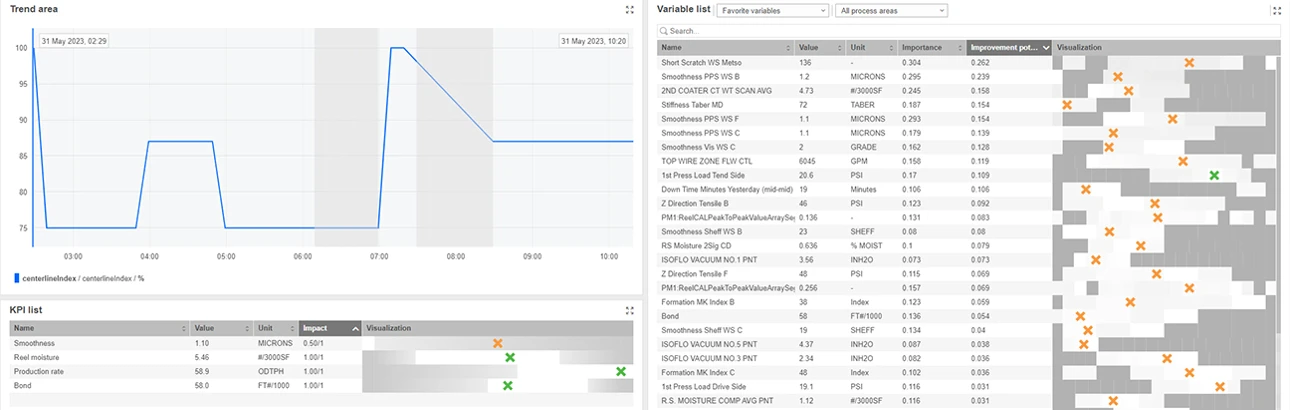The height and width of the screenshot is (410, 1290).
Task: Click the 6045 value of TOP WIRE ZONE FLW CTL
Action: click(808, 160)
